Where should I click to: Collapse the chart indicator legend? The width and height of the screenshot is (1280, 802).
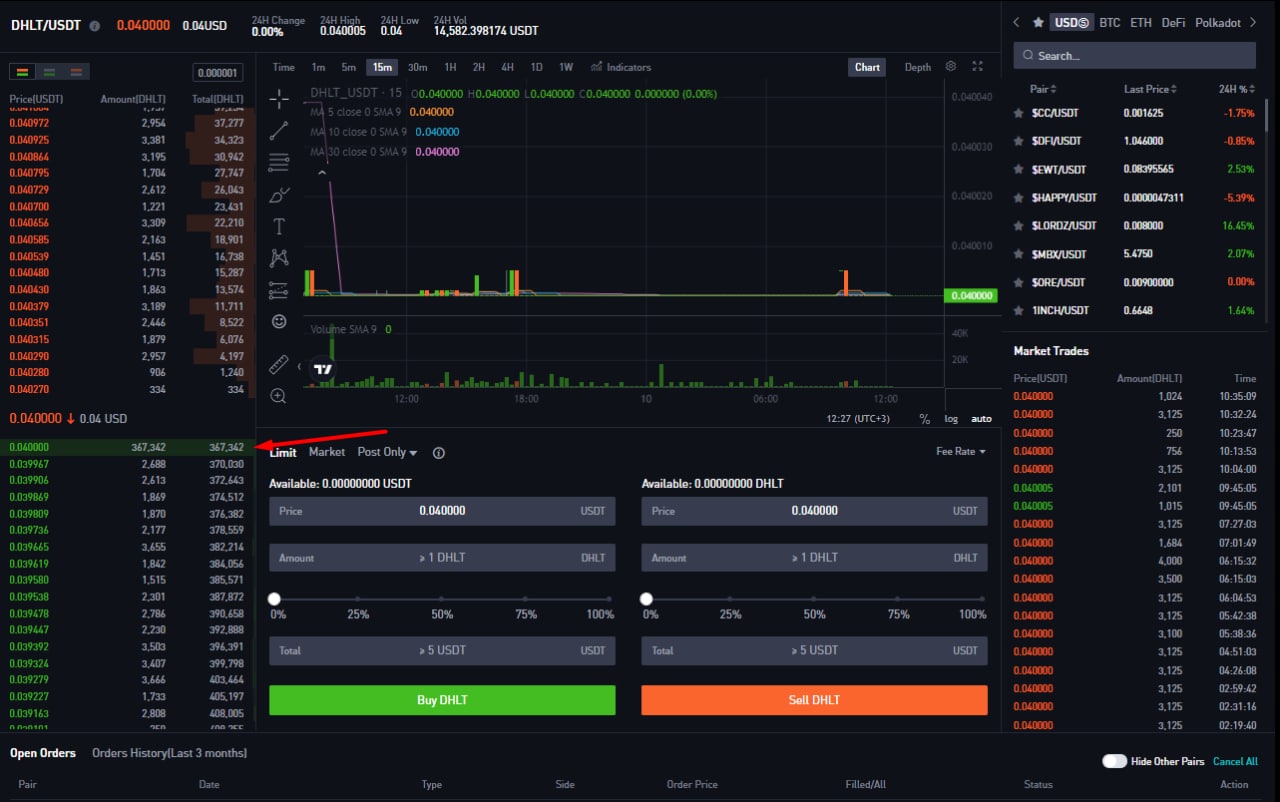coord(322,173)
